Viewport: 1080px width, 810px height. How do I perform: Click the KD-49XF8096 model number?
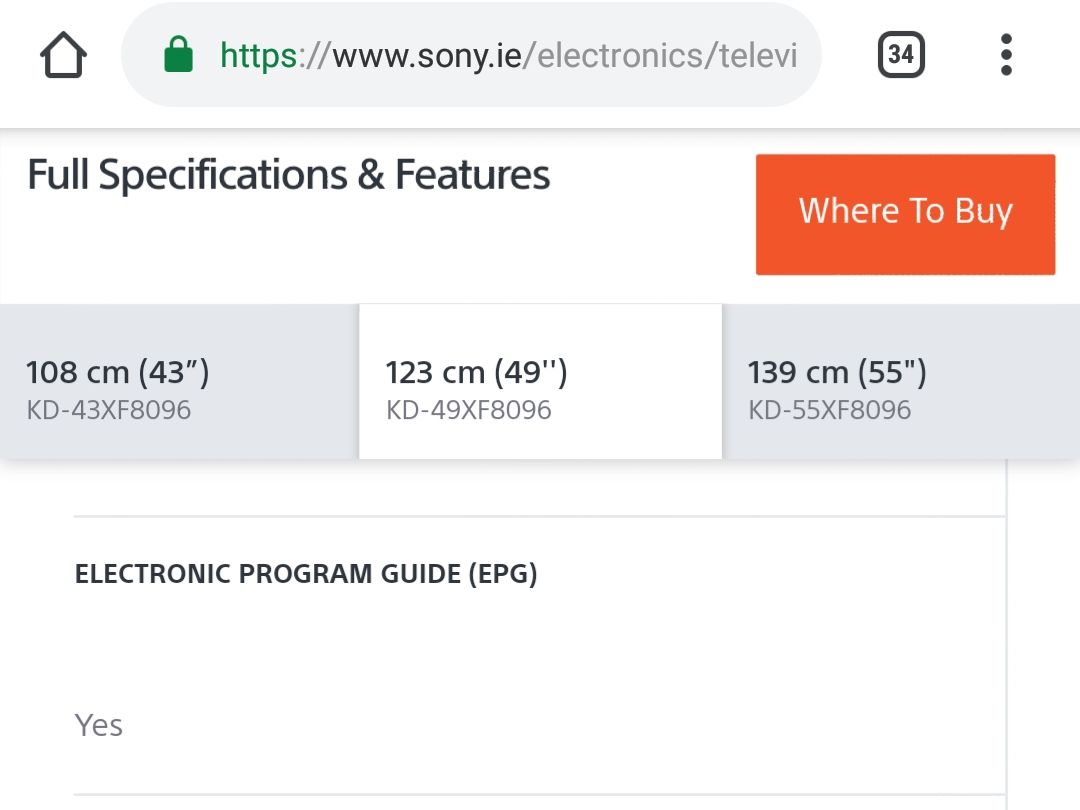469,410
